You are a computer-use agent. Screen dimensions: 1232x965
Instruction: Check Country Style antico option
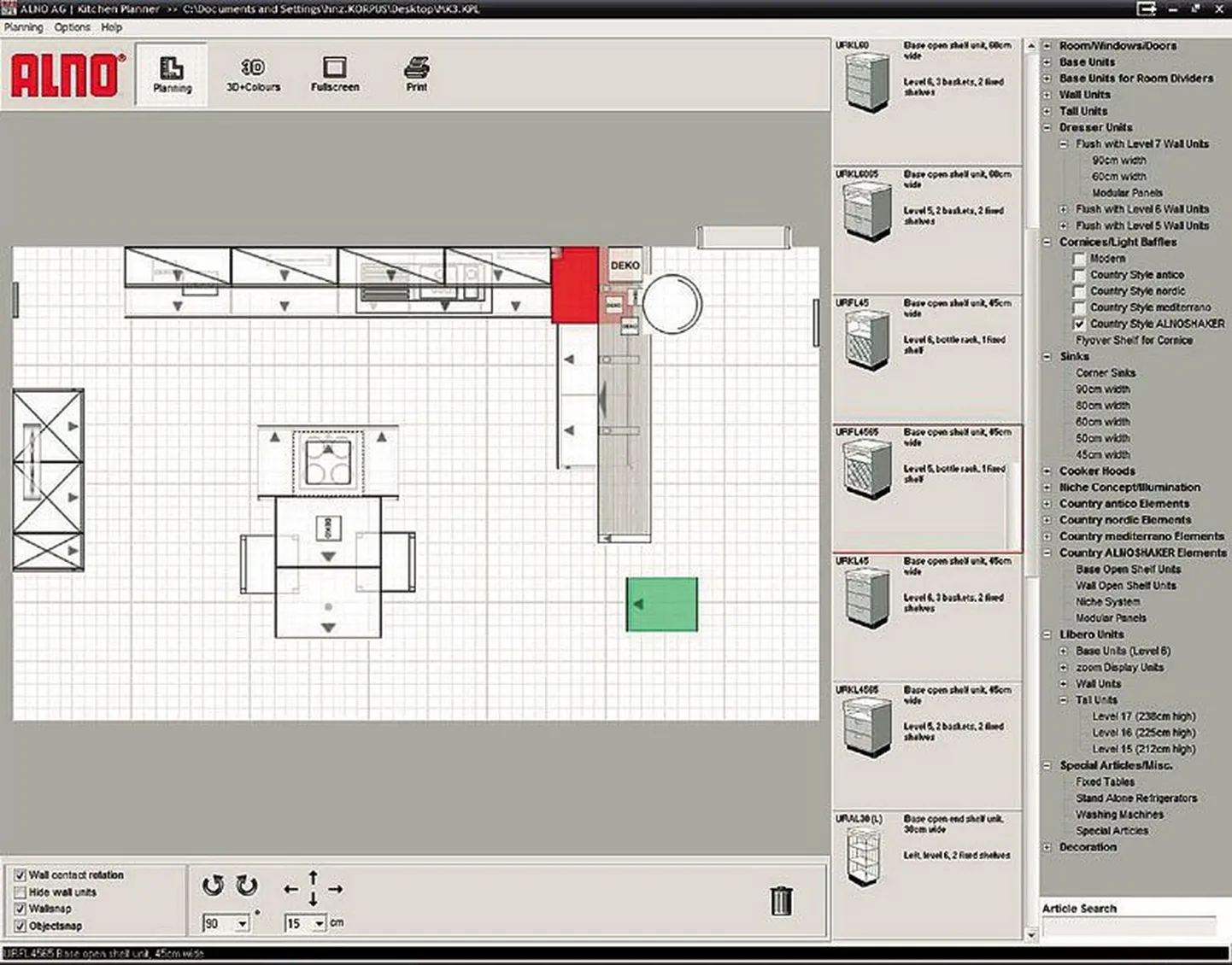coord(1080,275)
